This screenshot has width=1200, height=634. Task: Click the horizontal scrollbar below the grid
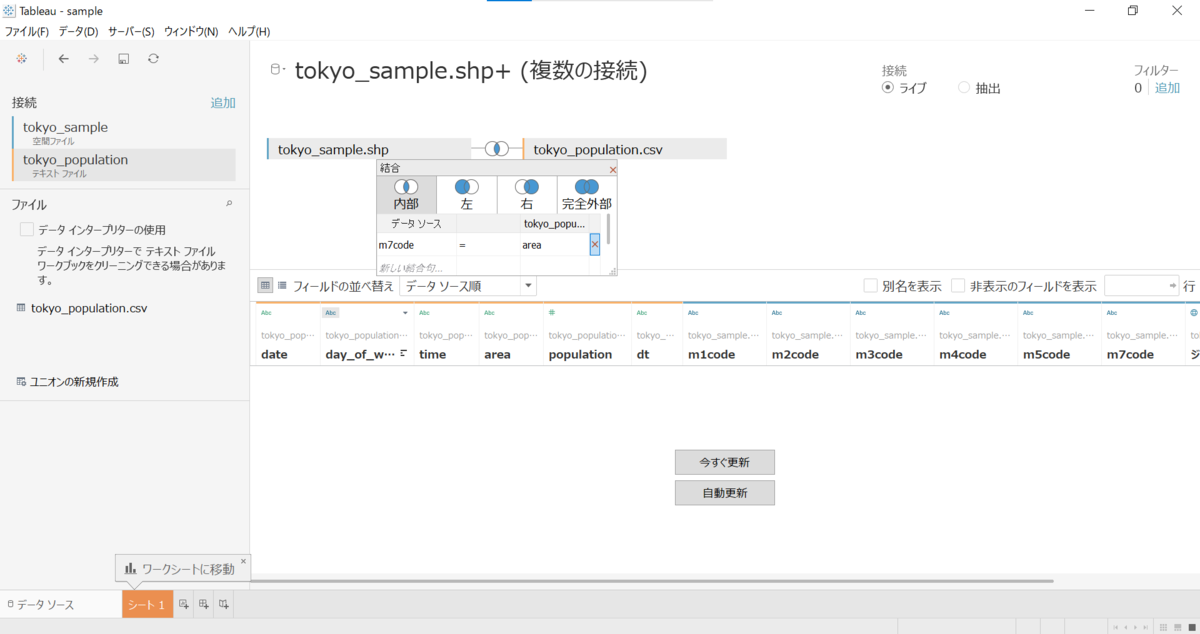(x=652, y=580)
